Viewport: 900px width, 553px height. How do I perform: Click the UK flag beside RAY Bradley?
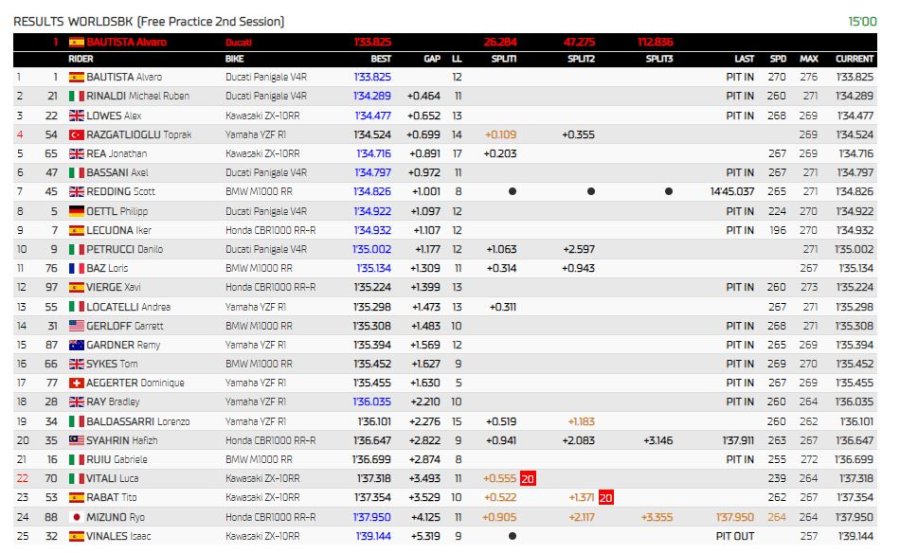[x=76, y=401]
